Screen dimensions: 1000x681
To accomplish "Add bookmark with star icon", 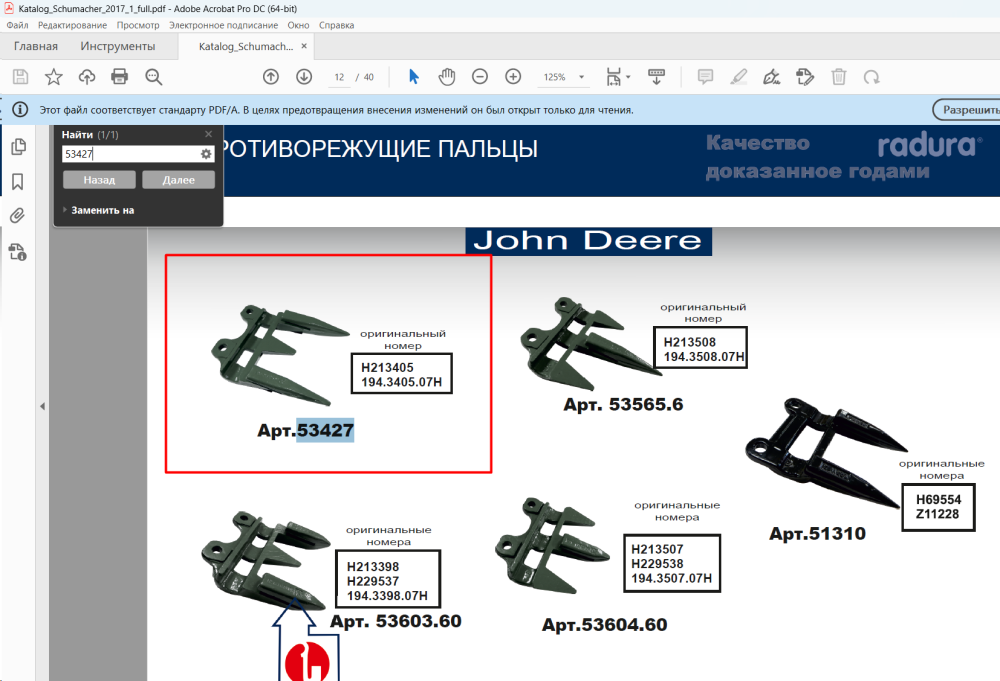I will click(54, 77).
